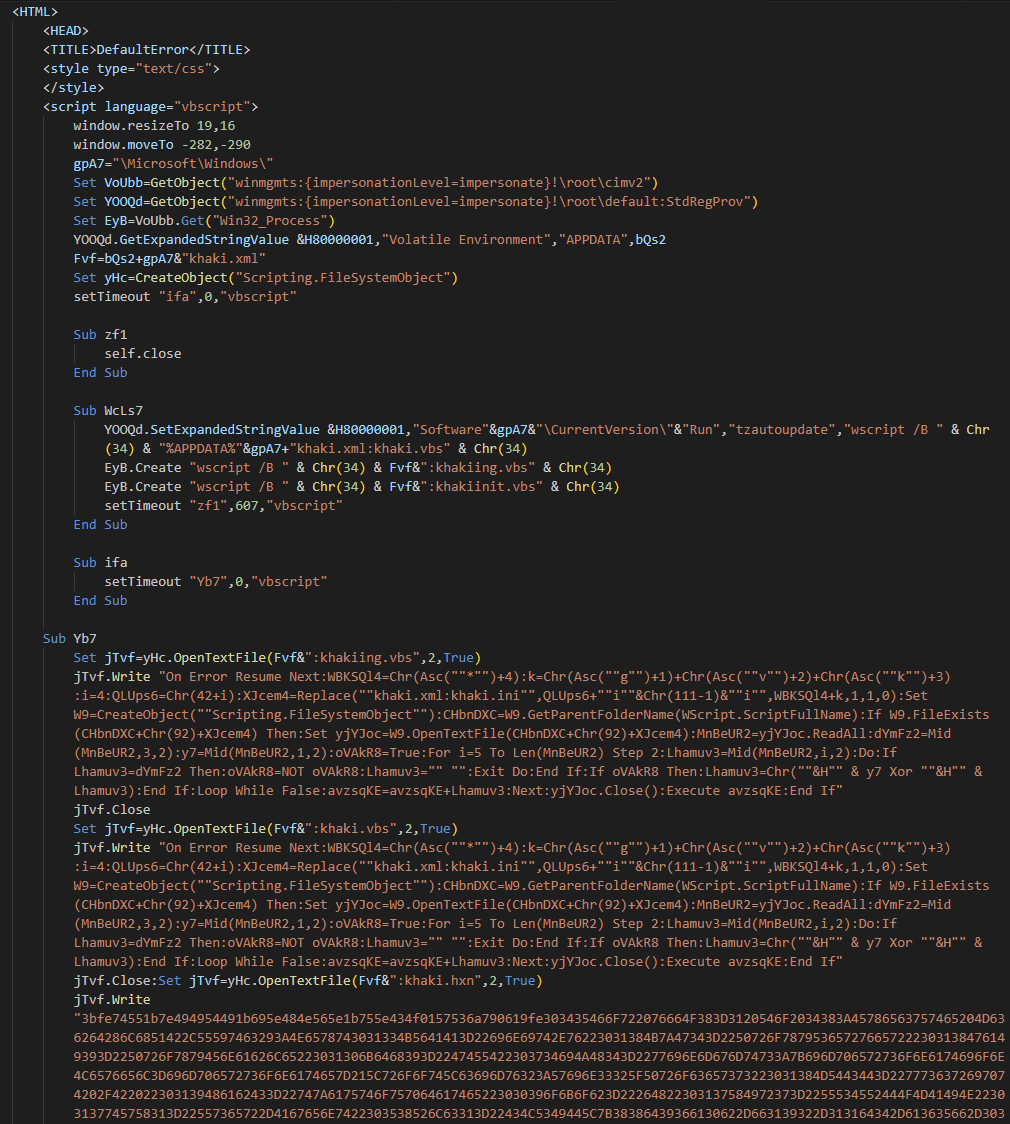Select the DefaultError title text
The height and width of the screenshot is (1124, 1010).
pos(143,49)
